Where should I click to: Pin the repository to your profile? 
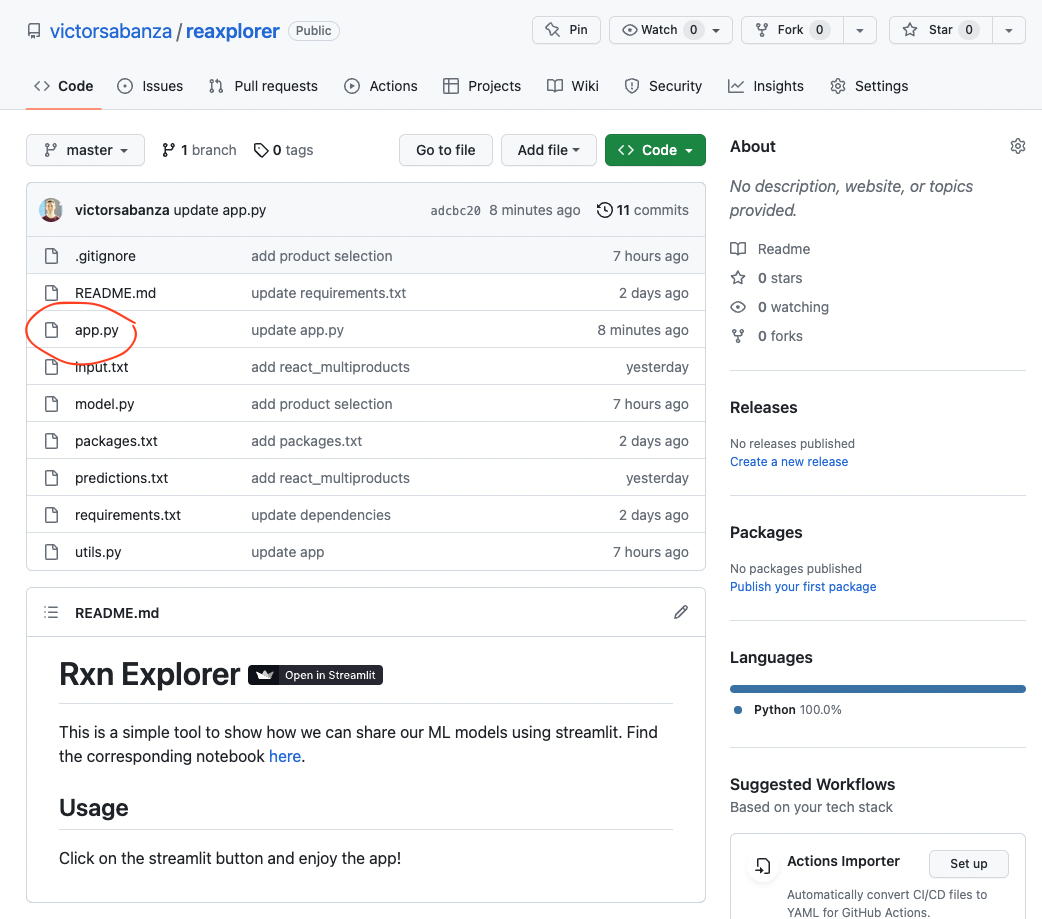click(x=566, y=30)
